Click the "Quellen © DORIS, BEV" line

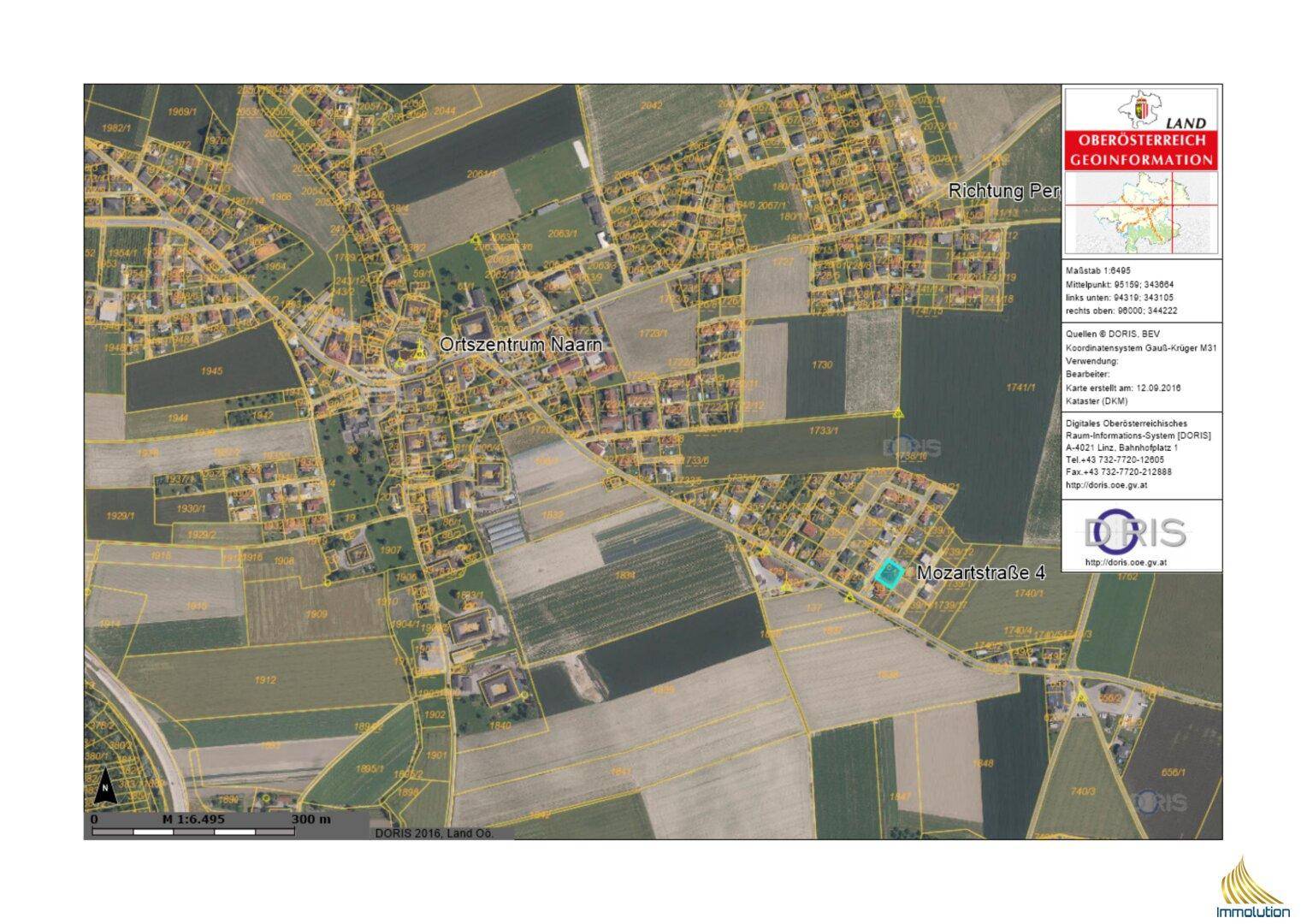(1114, 335)
